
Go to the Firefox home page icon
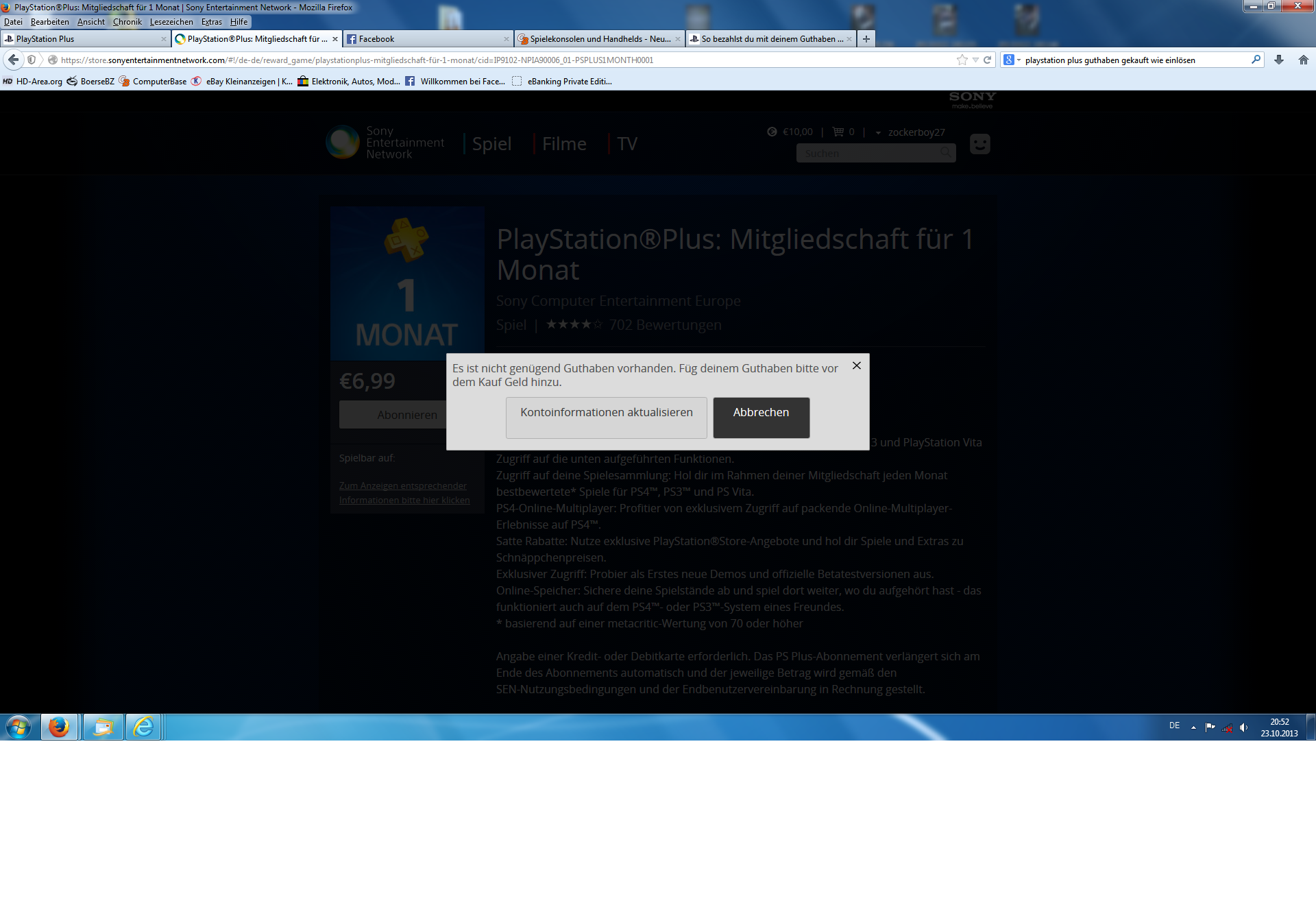(1304, 60)
